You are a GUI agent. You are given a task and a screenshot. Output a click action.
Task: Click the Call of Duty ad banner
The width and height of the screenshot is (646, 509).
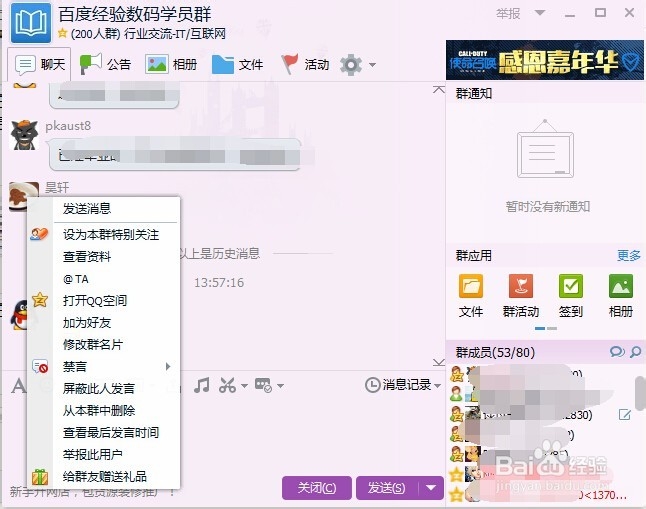click(x=545, y=60)
